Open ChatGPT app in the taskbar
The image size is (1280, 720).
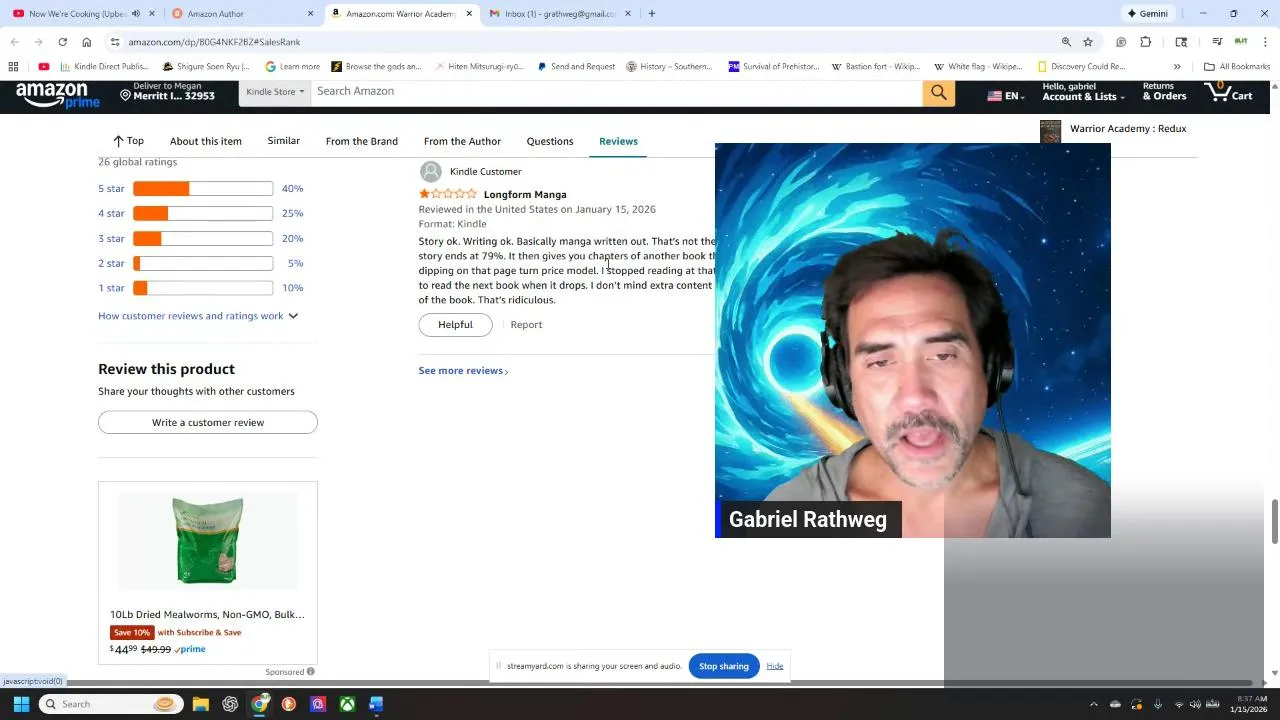coord(230,704)
